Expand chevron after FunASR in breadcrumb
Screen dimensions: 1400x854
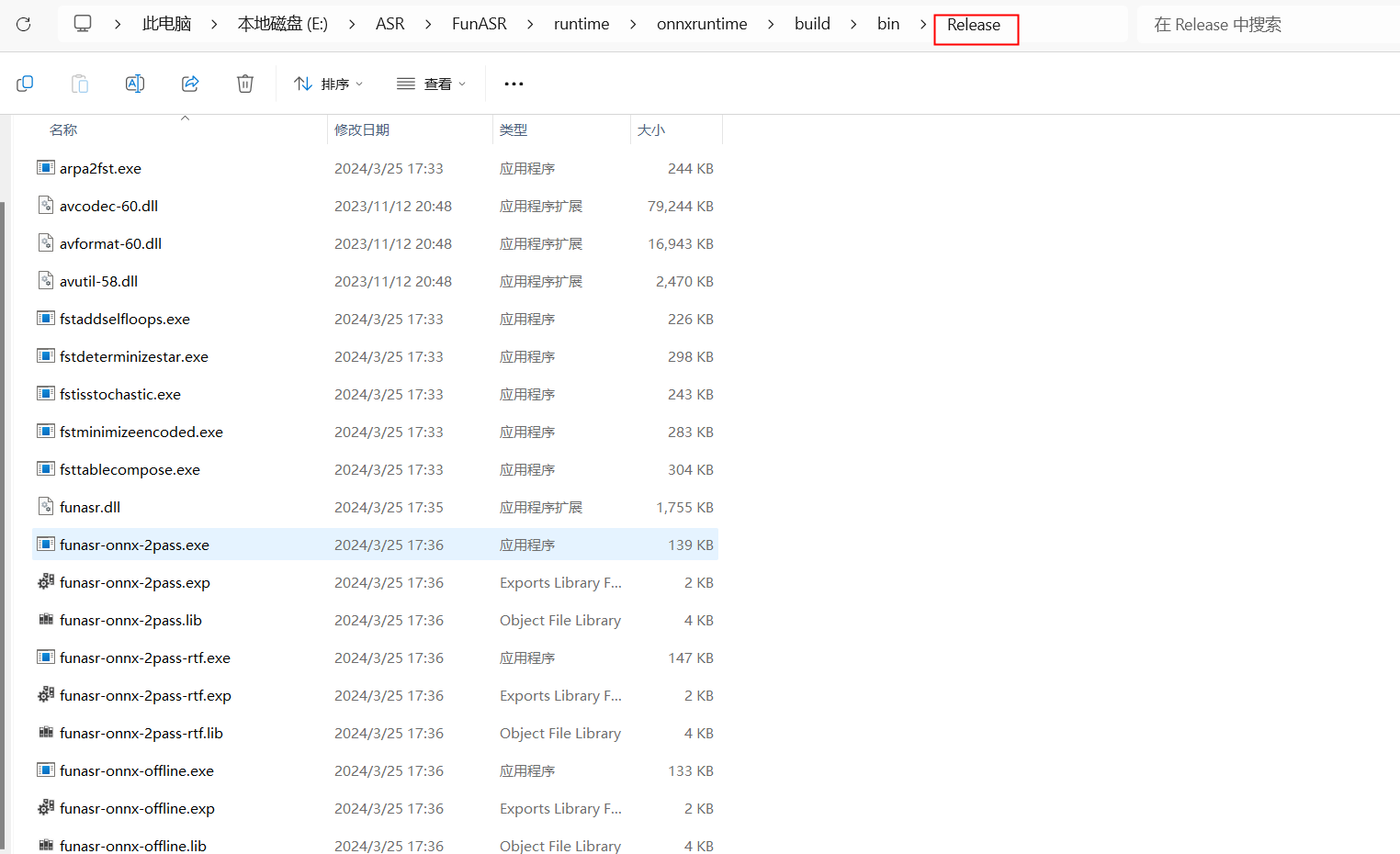click(530, 24)
